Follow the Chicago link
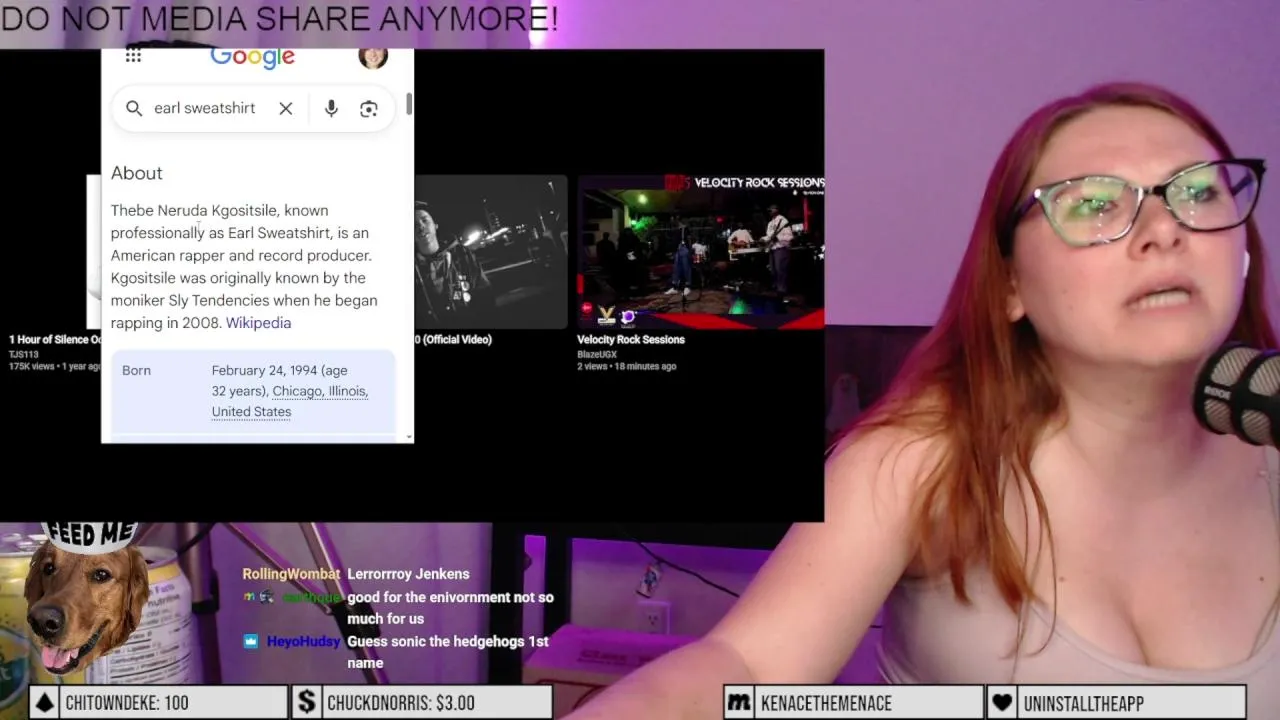The image size is (1280, 720). click(297, 391)
